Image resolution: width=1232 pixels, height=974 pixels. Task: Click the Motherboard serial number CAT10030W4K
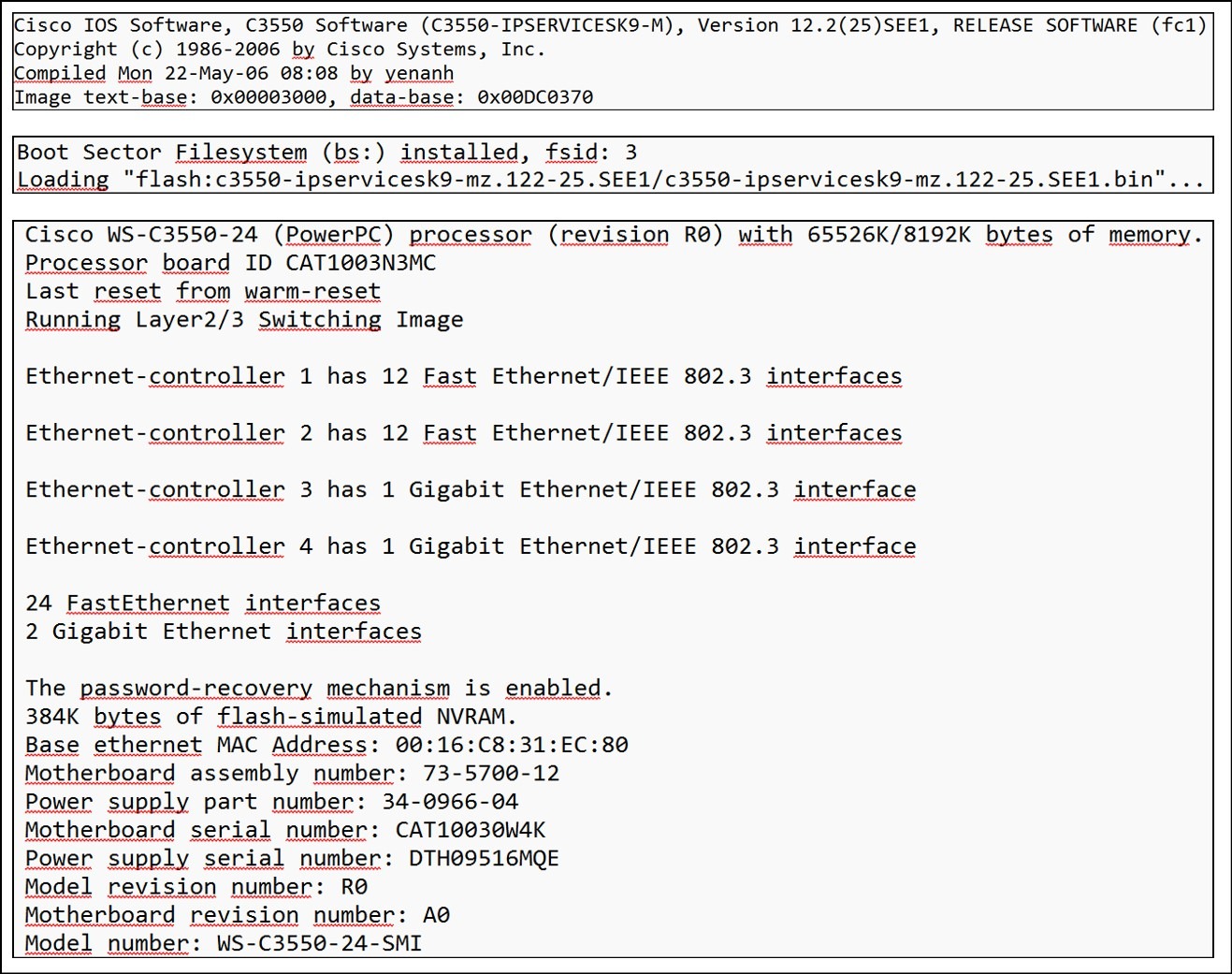285,831
